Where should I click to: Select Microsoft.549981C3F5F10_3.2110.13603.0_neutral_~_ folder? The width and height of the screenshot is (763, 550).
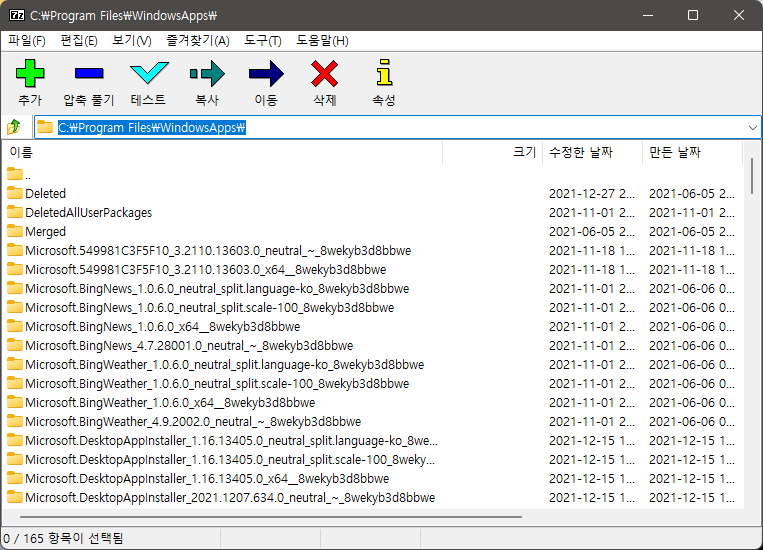click(x=218, y=251)
